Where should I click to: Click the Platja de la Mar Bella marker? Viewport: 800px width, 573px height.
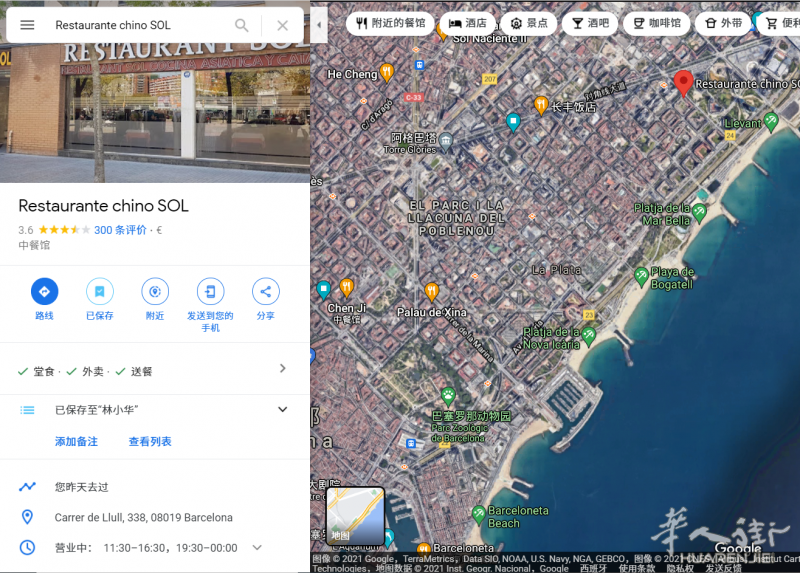coord(699,213)
